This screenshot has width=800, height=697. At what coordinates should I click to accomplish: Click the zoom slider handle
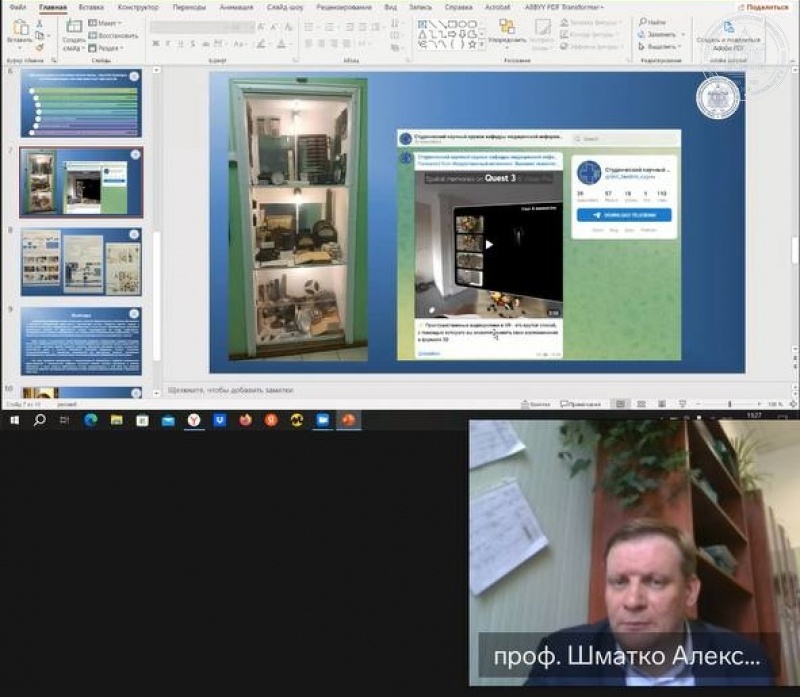pyautogui.click(x=730, y=404)
